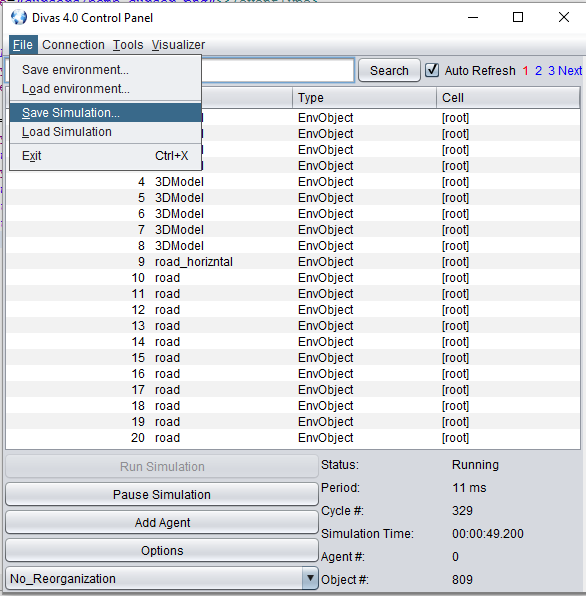Open the Visualizer menu
587x597 pixels.
(178, 45)
